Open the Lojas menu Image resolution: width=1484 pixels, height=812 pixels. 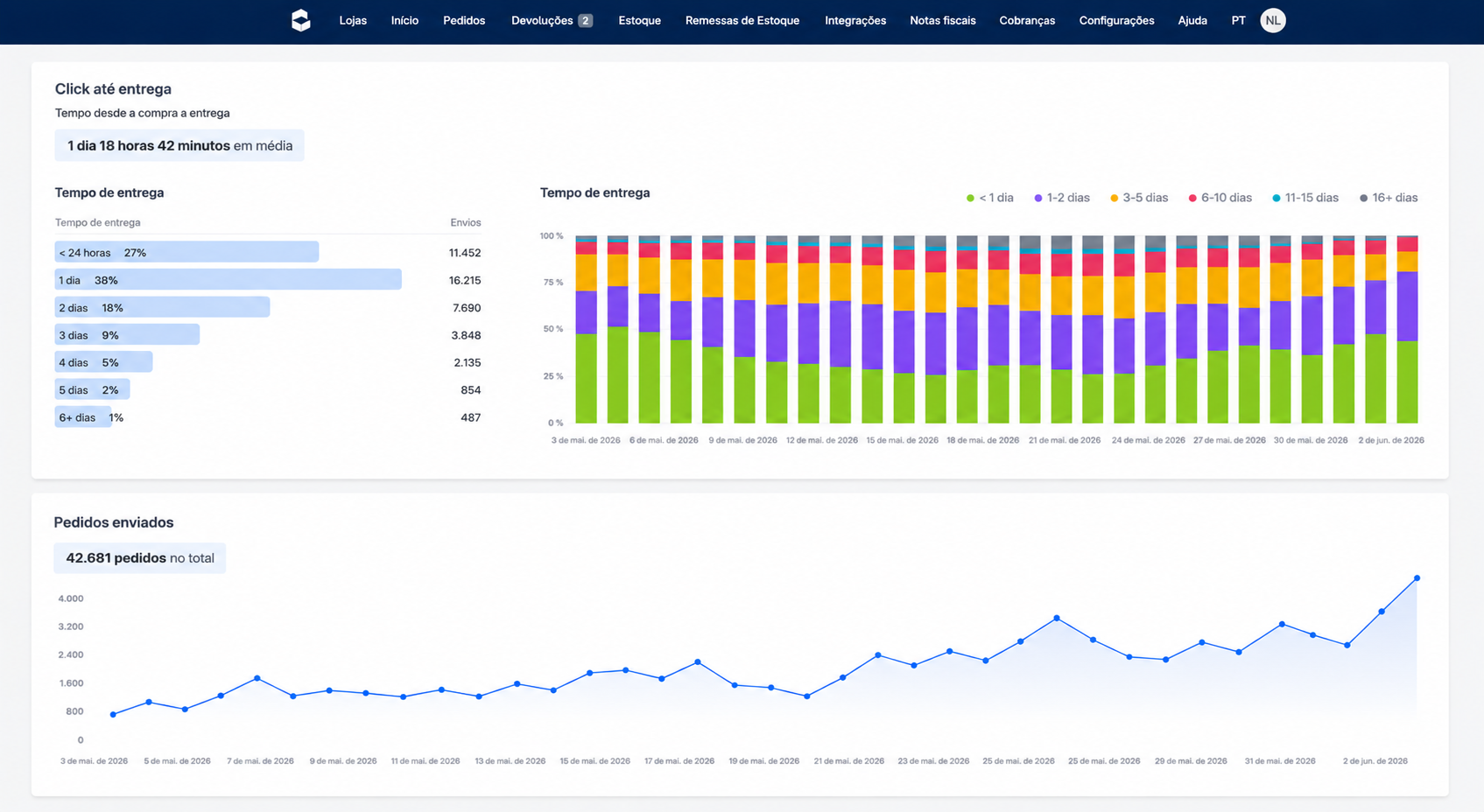353,20
